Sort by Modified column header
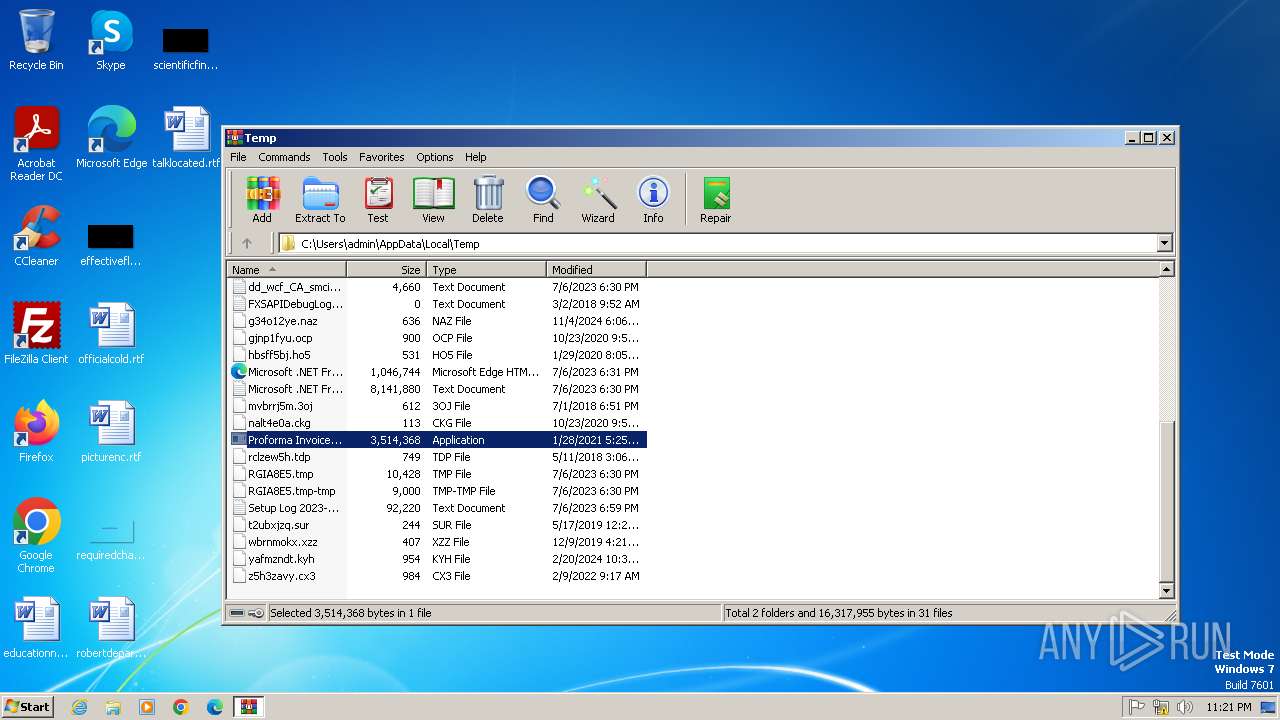 point(597,269)
